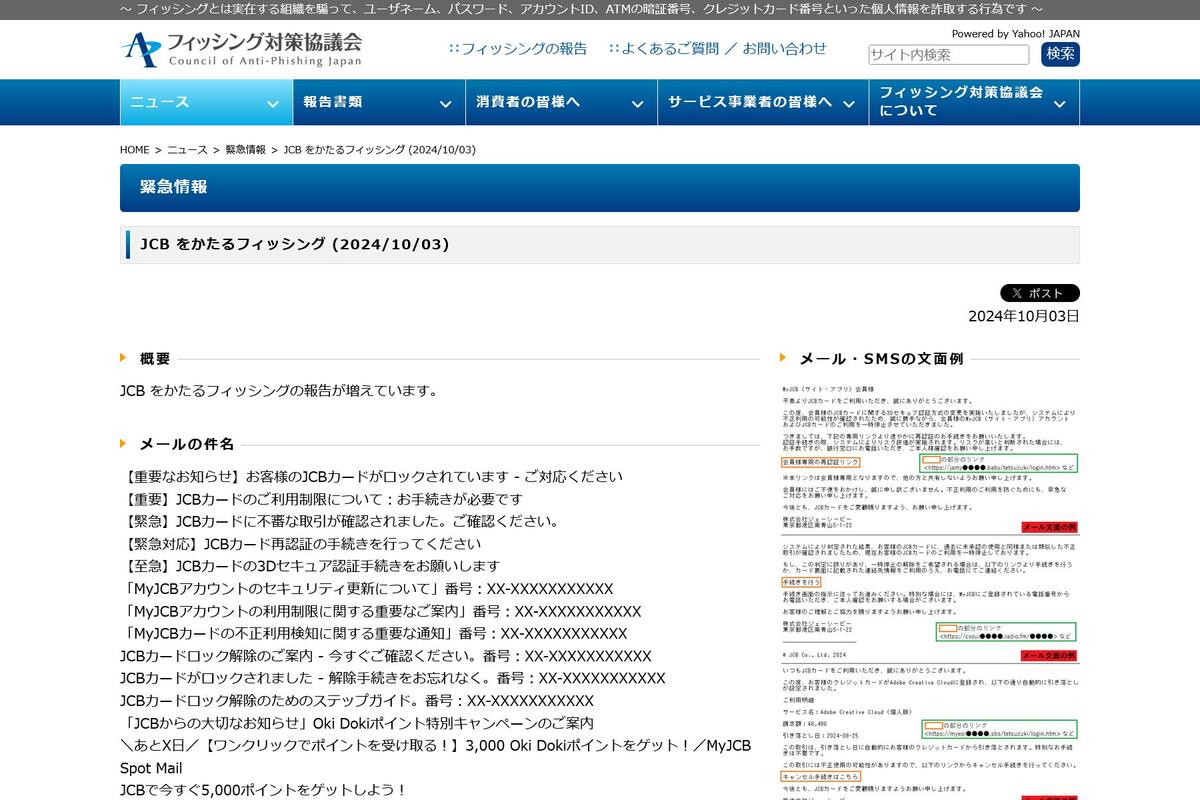Click subject line 【緊急対応】JCBカード再認証

(x=300, y=544)
